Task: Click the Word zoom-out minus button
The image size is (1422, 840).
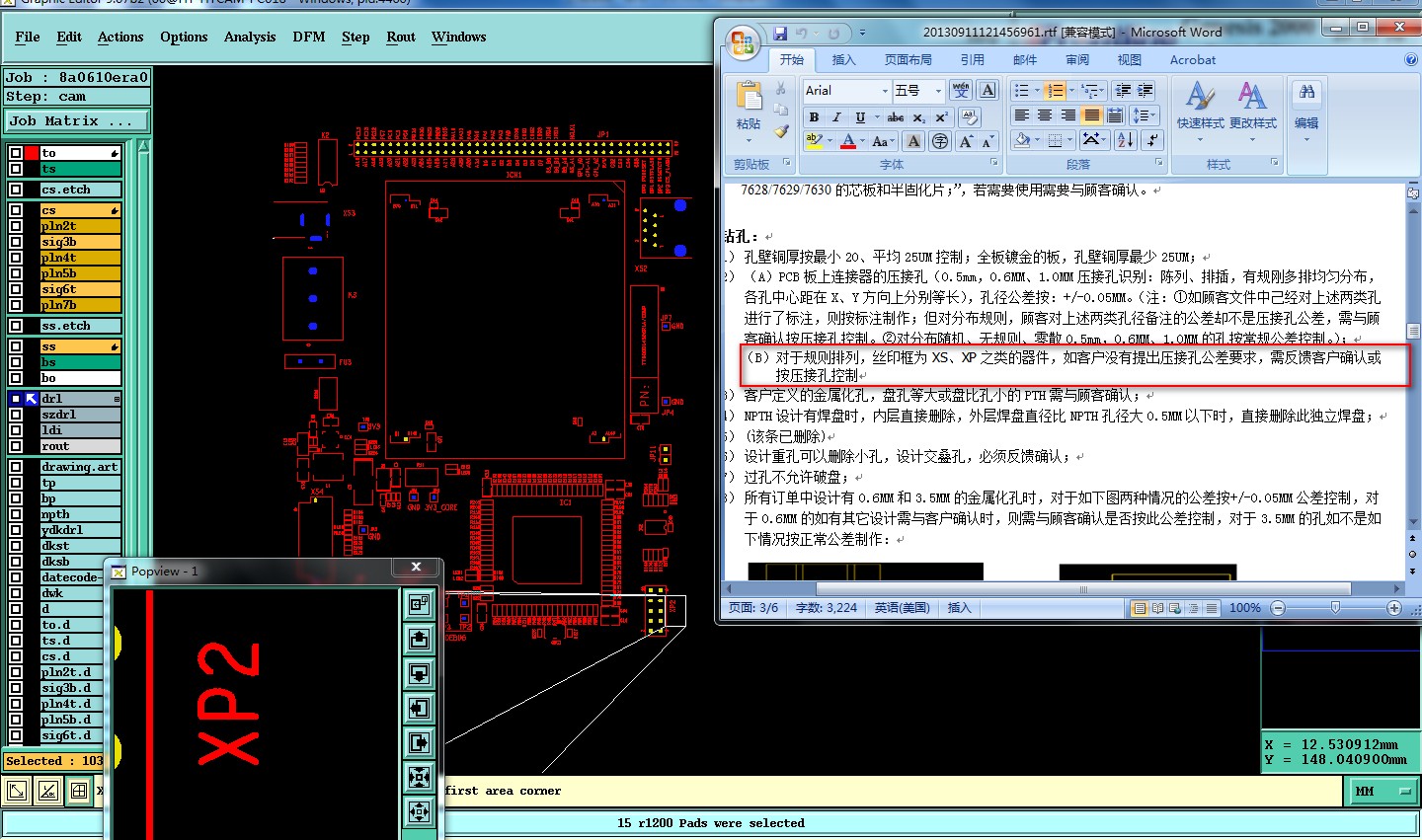Action: click(1278, 608)
